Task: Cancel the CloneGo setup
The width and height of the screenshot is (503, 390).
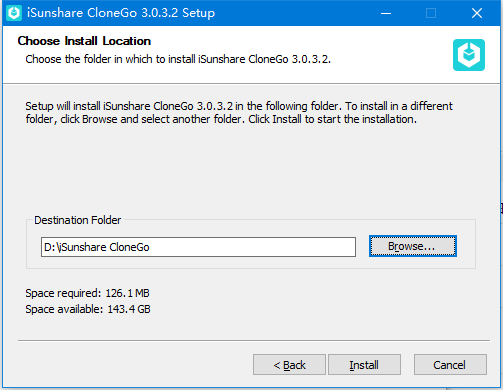Action: pos(450,365)
